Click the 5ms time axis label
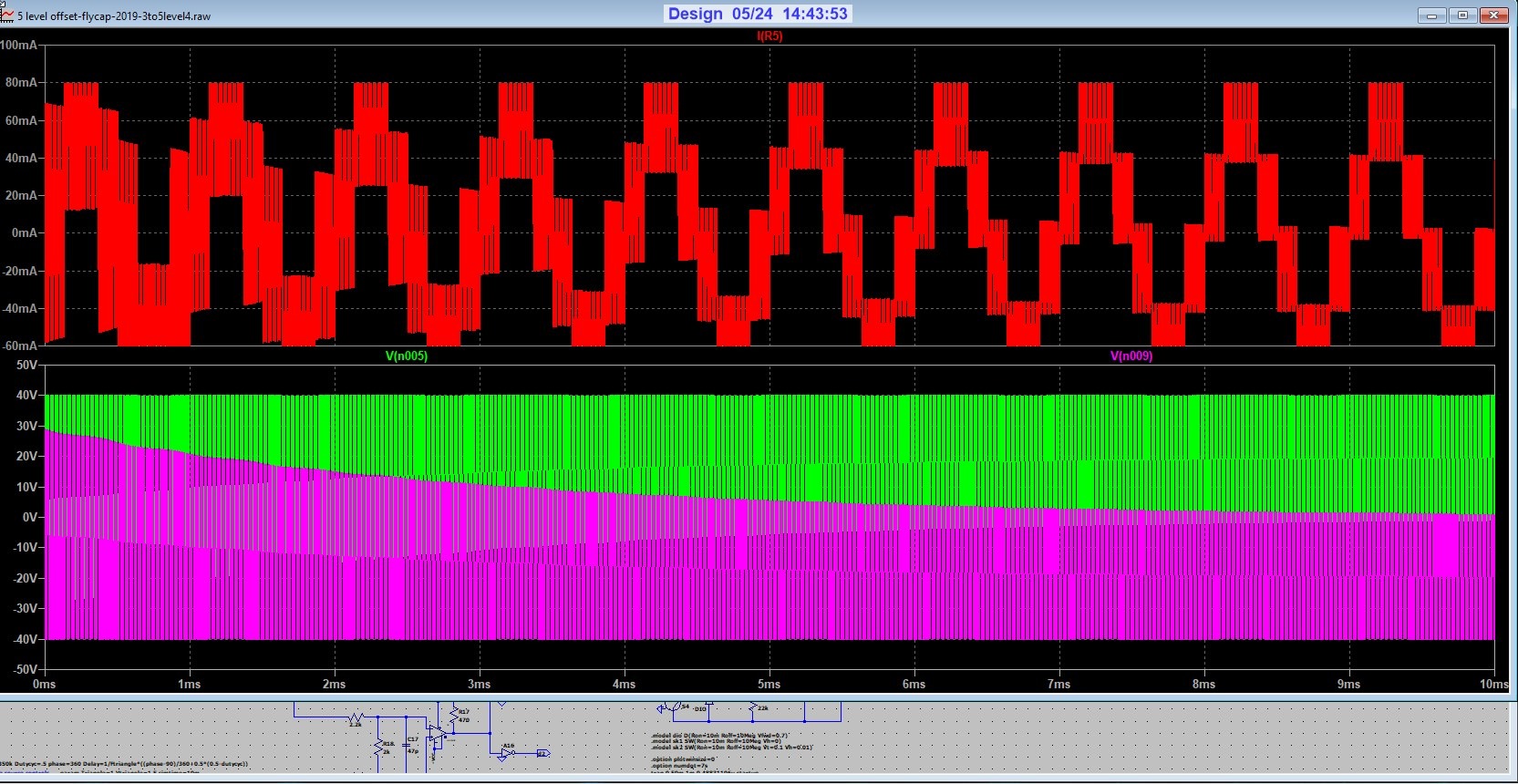 point(769,684)
